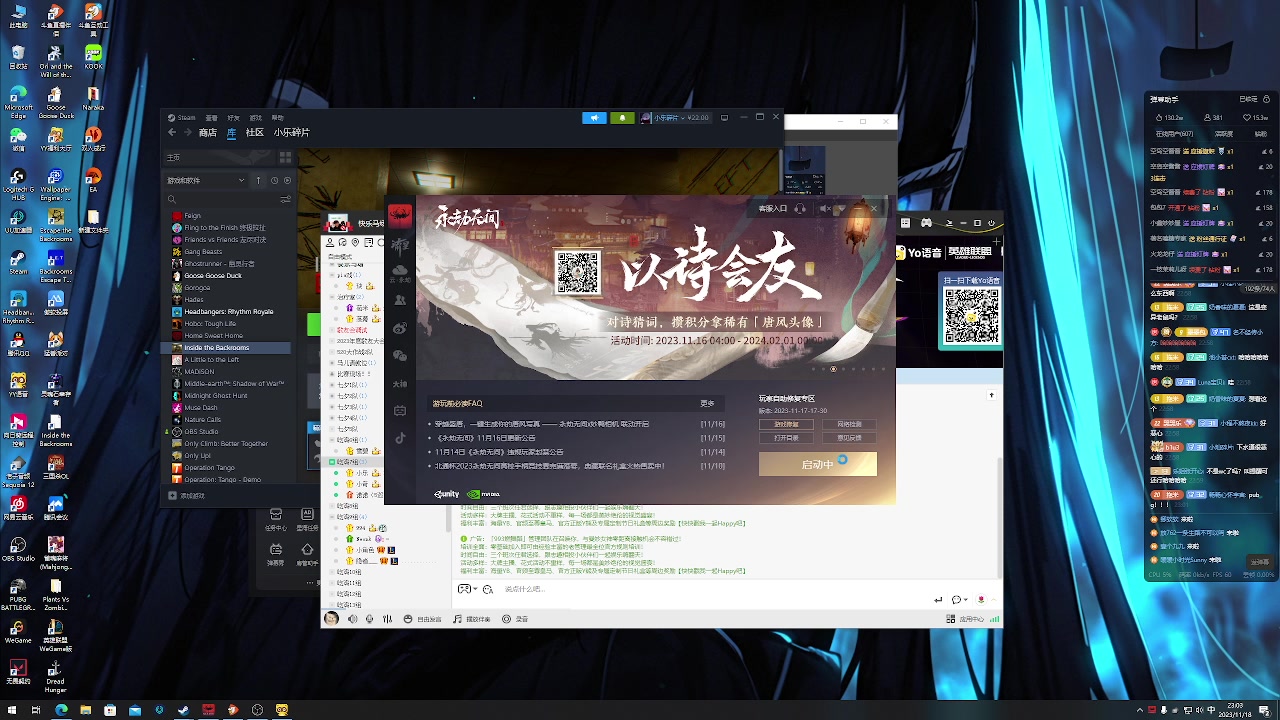The height and width of the screenshot is (720, 1280).
Task: Open Microsoft Edge desktop shortcut
Action: coord(18,101)
